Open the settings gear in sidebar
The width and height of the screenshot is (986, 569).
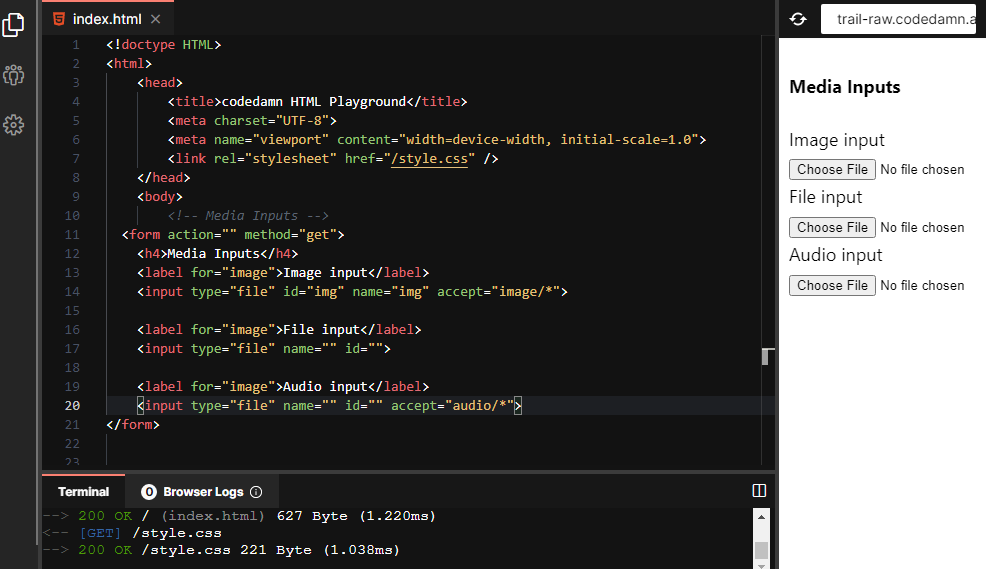click(x=13, y=125)
